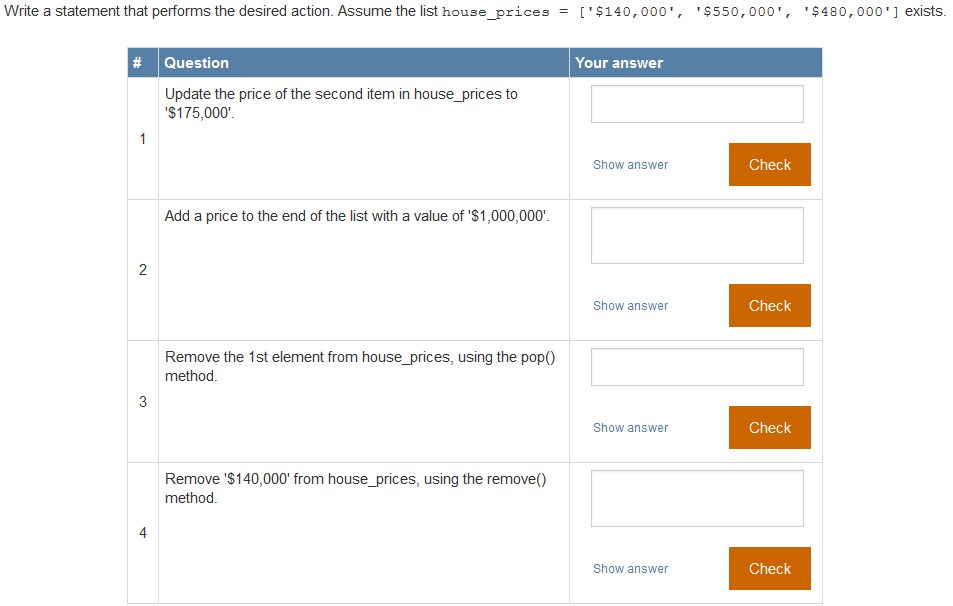Viewport: 953px width, 606px height.
Task: Select the row number 1 cell
Action: [141, 138]
